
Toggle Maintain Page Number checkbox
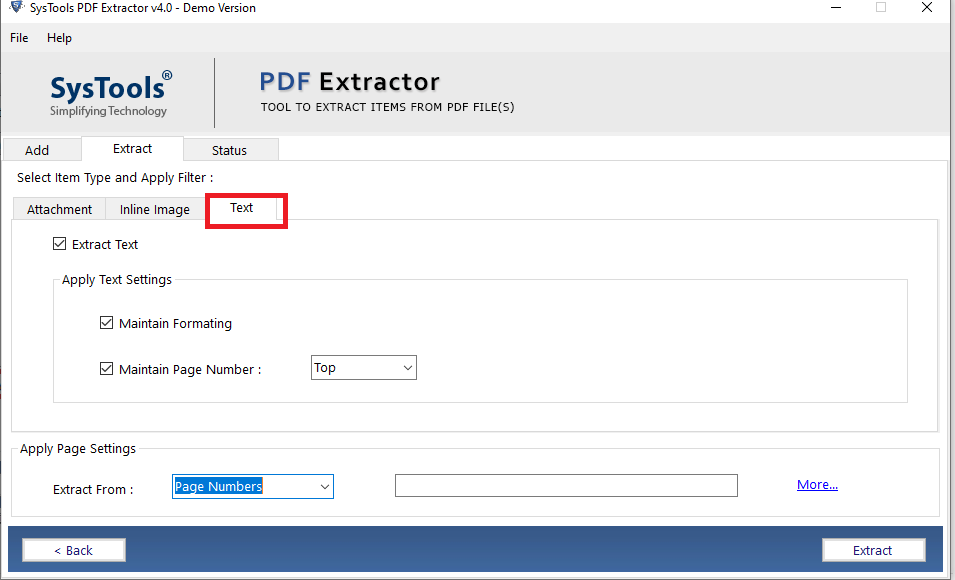pos(107,369)
